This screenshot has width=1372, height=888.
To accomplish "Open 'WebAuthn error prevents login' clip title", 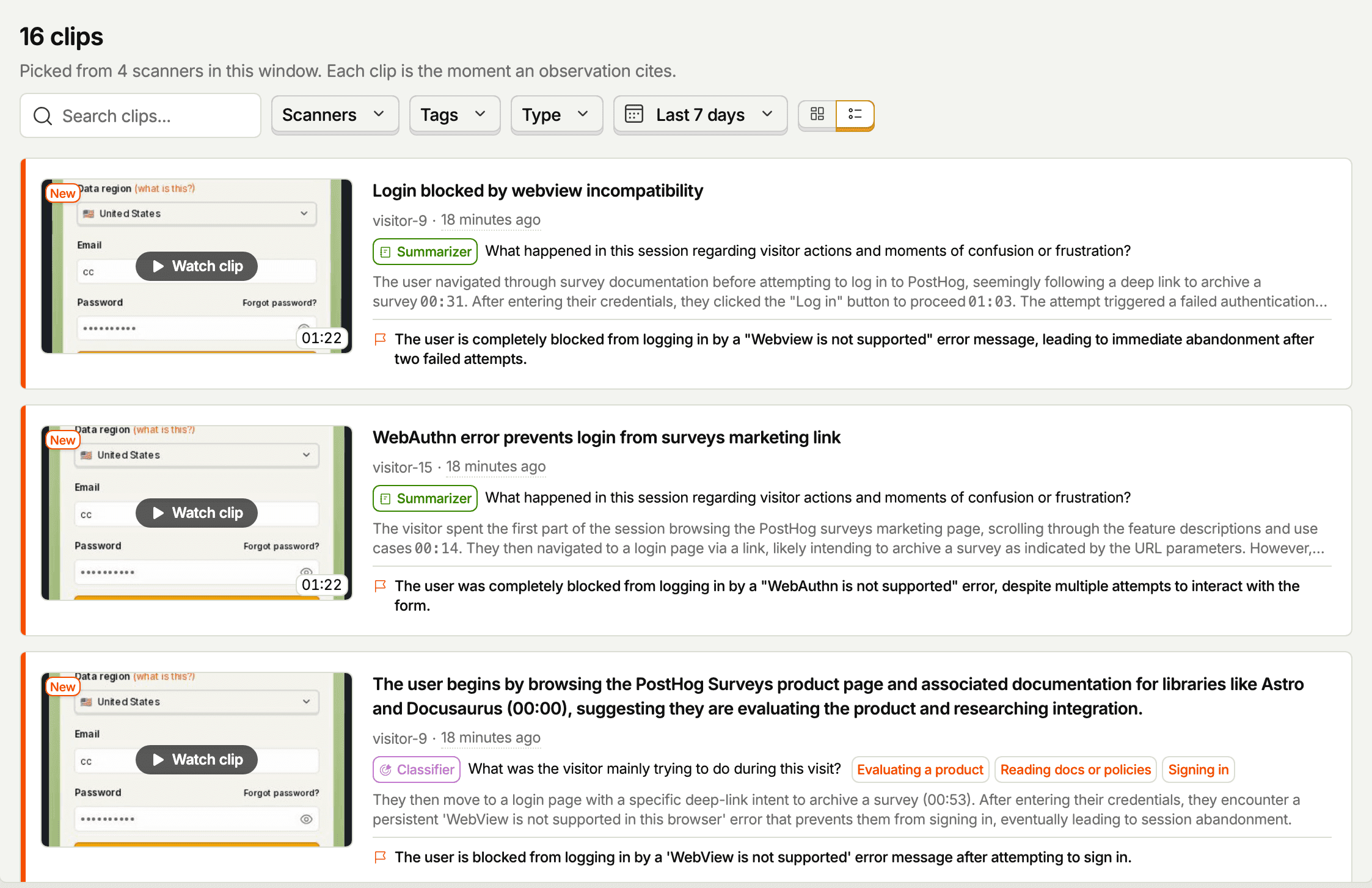I will (x=607, y=437).
